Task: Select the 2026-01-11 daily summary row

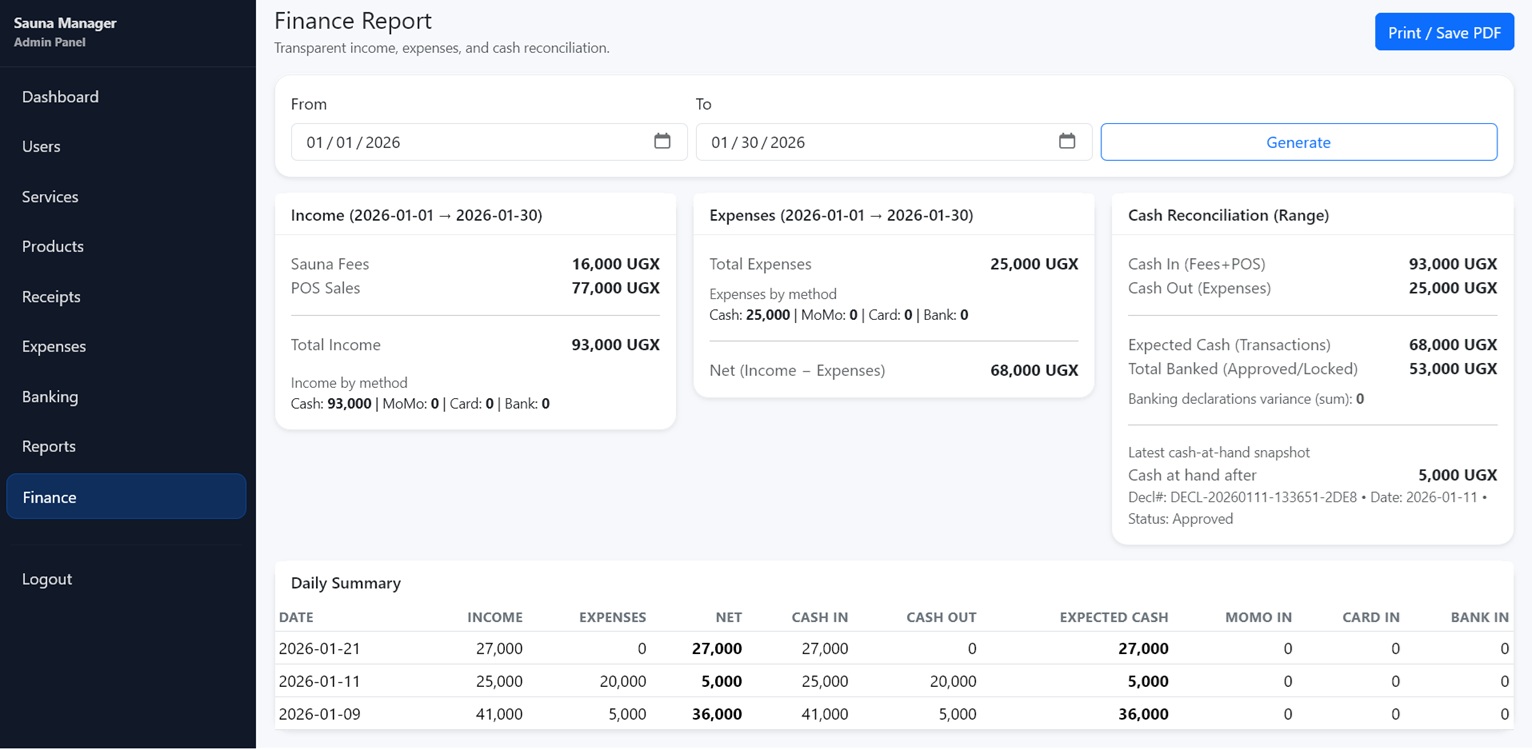Action: pyautogui.click(x=892, y=682)
